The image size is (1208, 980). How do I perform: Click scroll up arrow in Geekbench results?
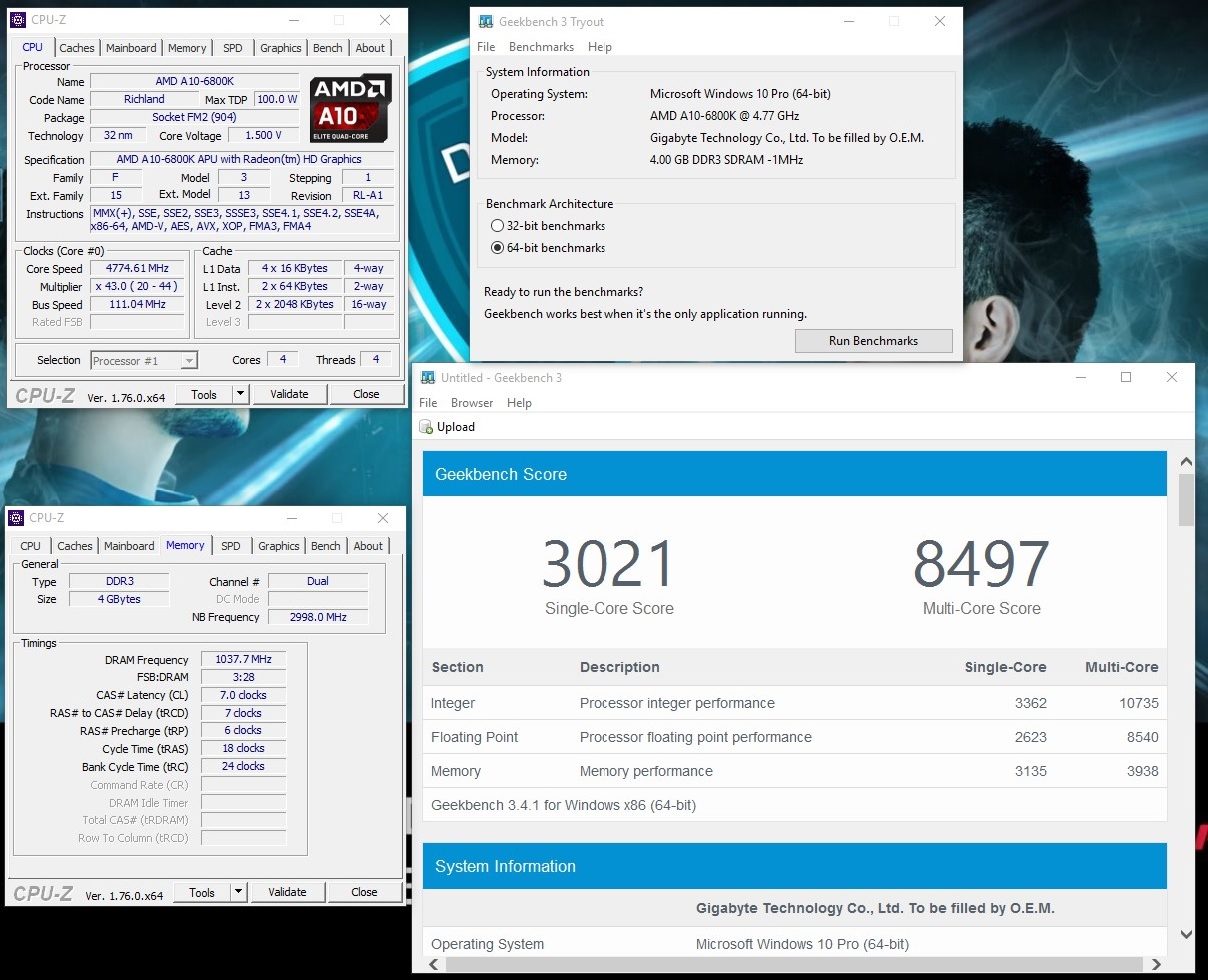pos(1186,462)
